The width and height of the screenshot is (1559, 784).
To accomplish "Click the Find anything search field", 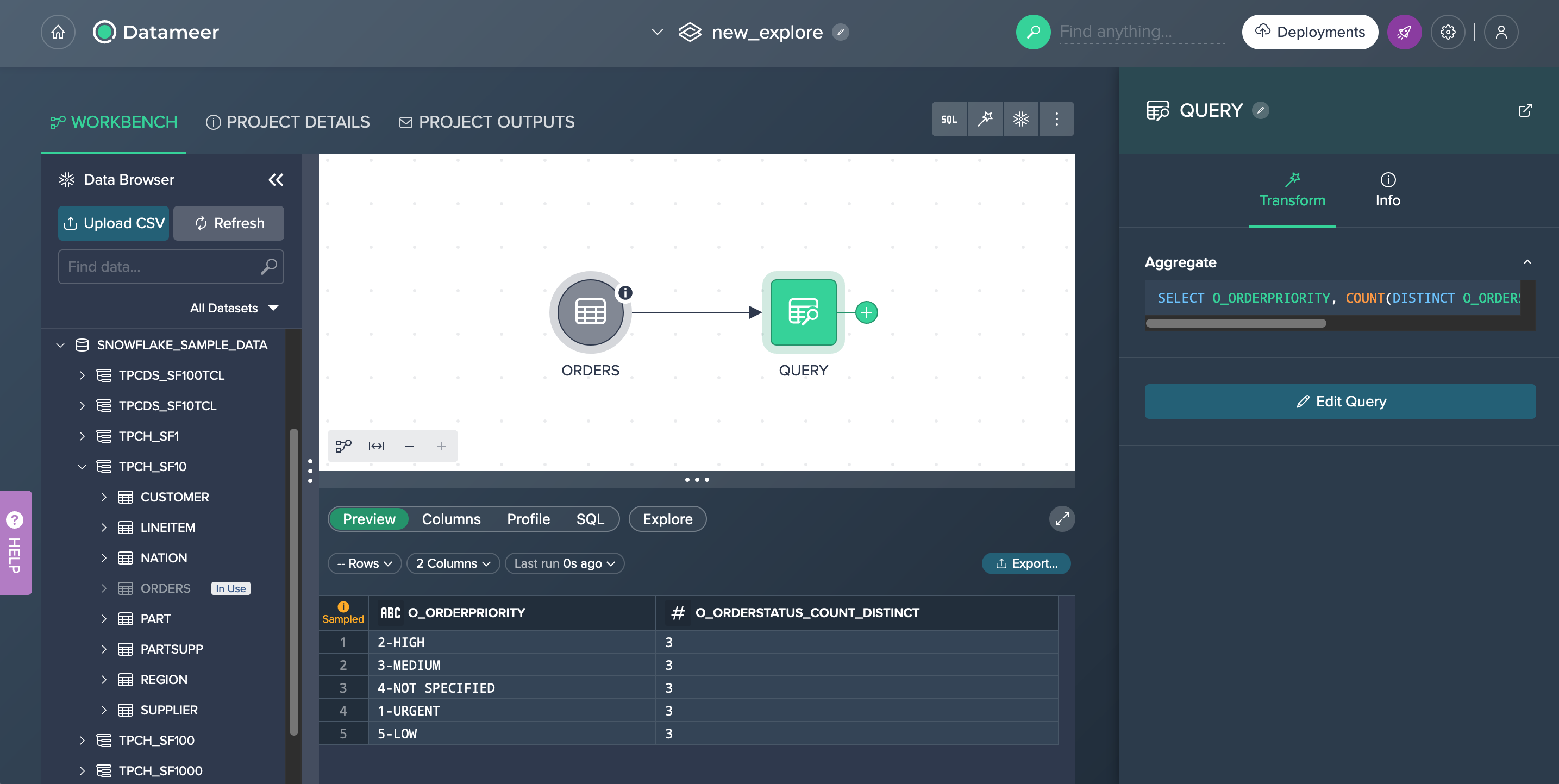I will click(x=1142, y=32).
